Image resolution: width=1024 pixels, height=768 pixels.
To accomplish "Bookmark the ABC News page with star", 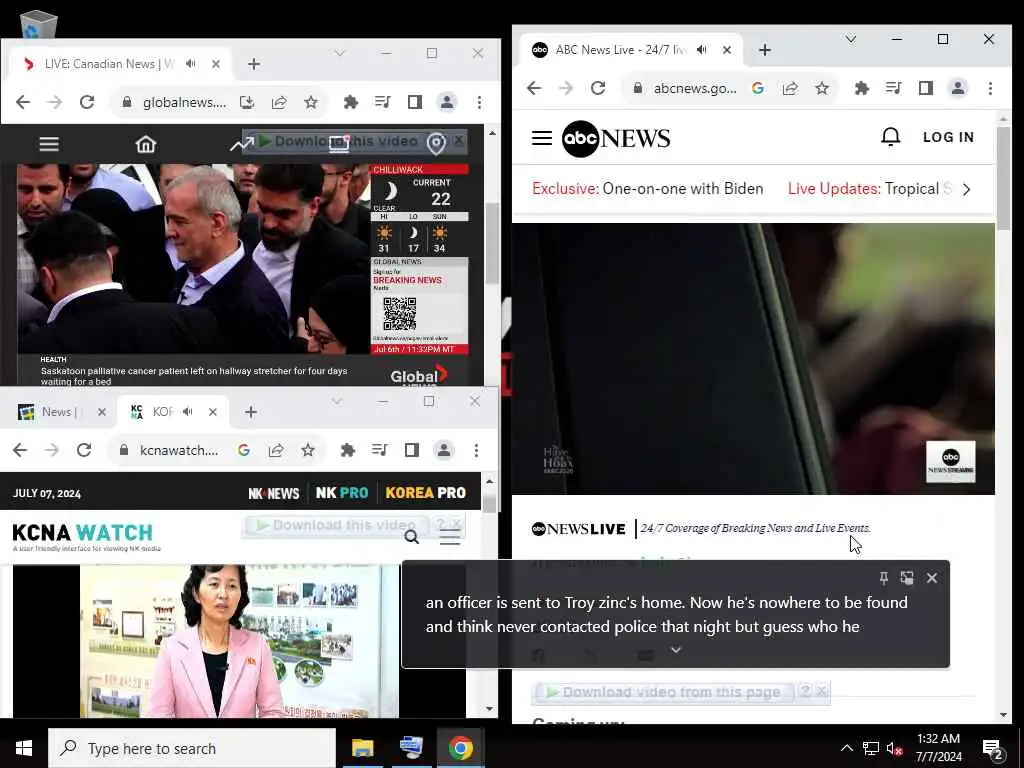I will (822, 88).
